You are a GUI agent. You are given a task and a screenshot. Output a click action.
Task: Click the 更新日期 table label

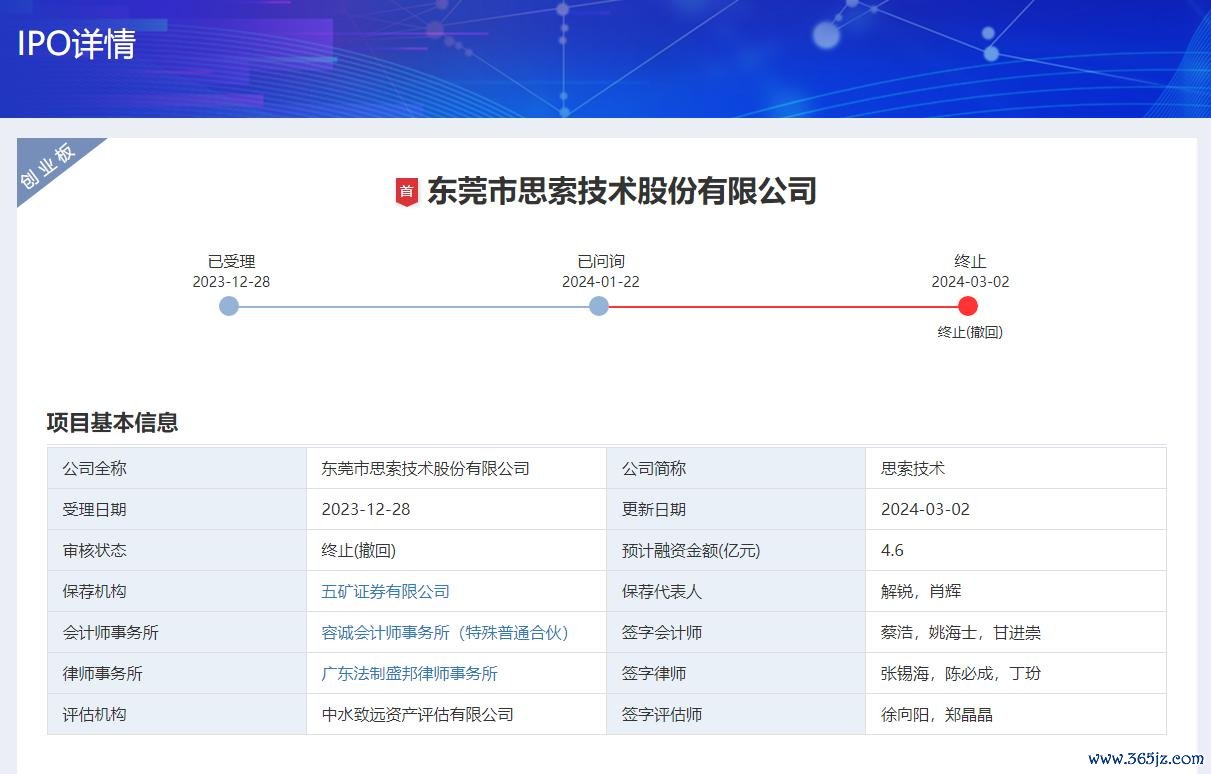coord(654,510)
